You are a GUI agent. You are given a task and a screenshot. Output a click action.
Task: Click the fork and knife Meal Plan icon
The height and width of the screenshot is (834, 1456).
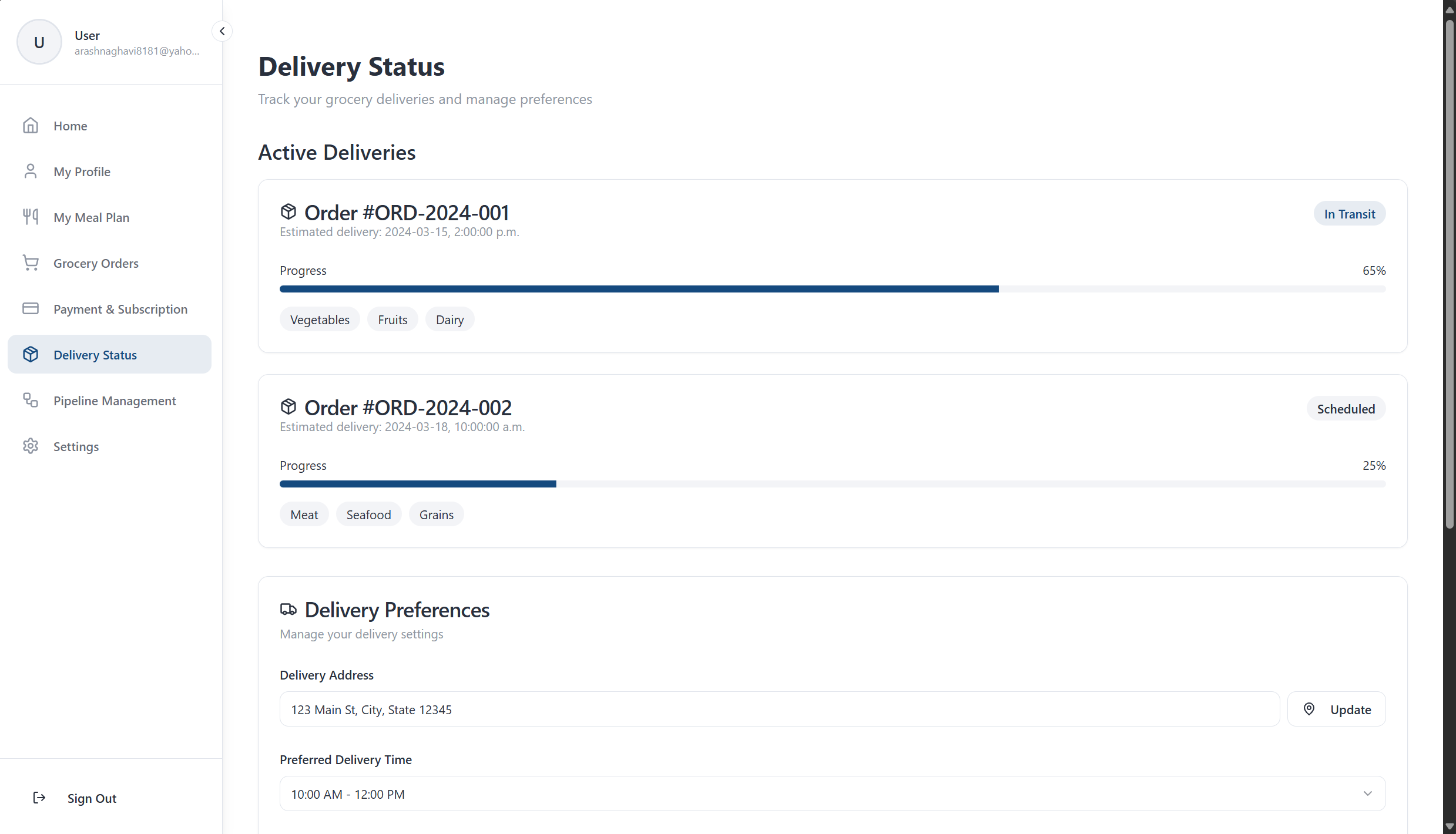(x=31, y=217)
